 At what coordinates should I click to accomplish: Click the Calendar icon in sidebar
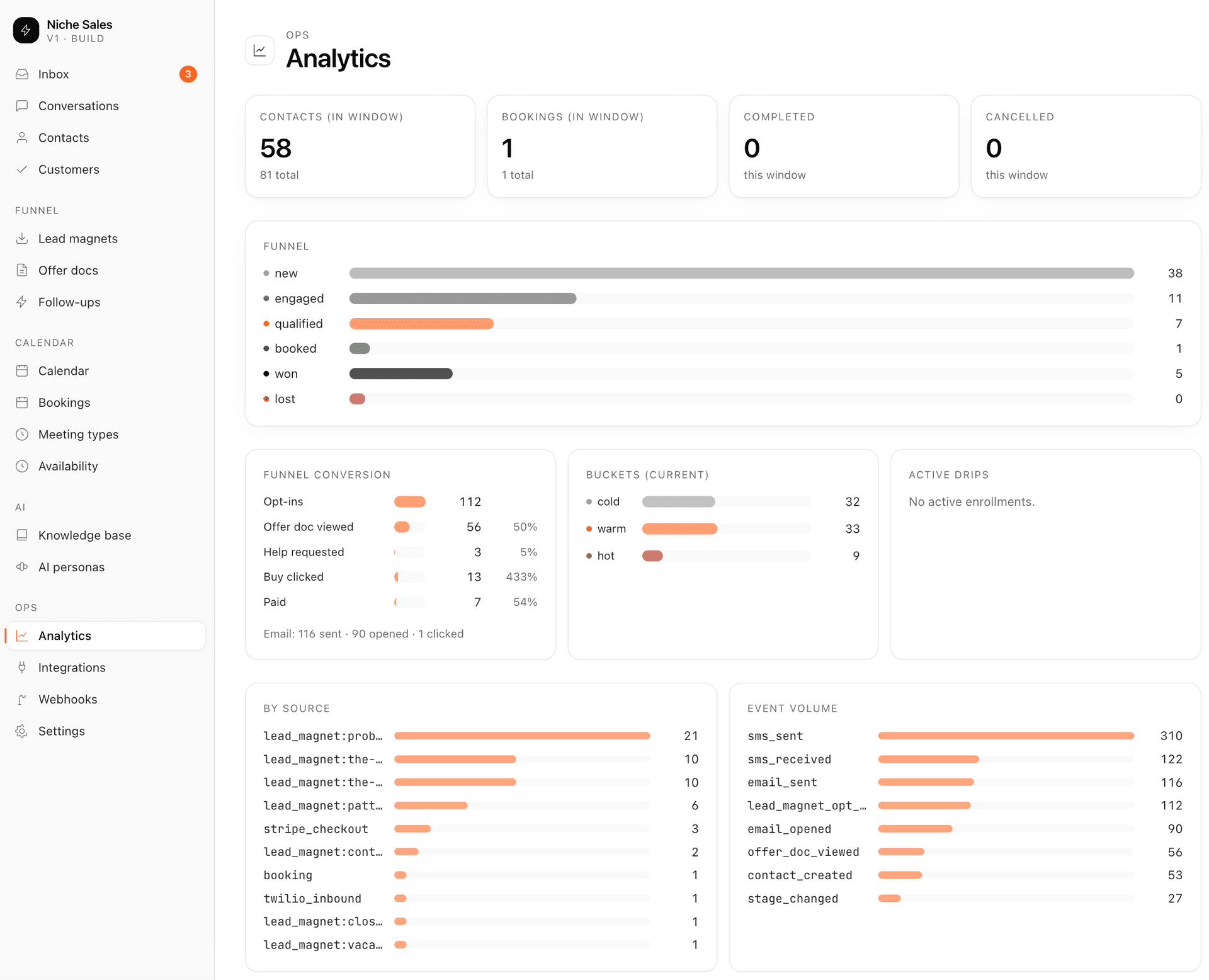pyautogui.click(x=22, y=371)
